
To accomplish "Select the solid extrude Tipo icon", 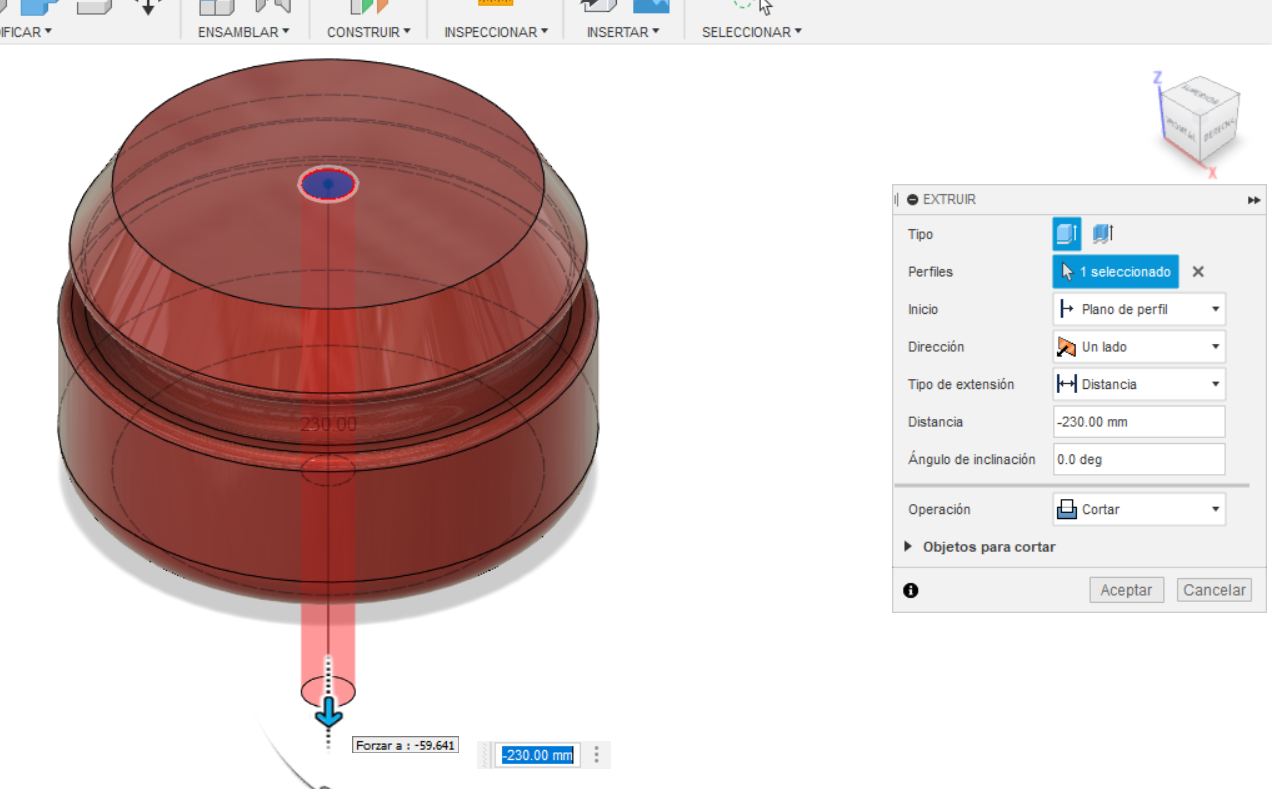I will [x=1067, y=234].
